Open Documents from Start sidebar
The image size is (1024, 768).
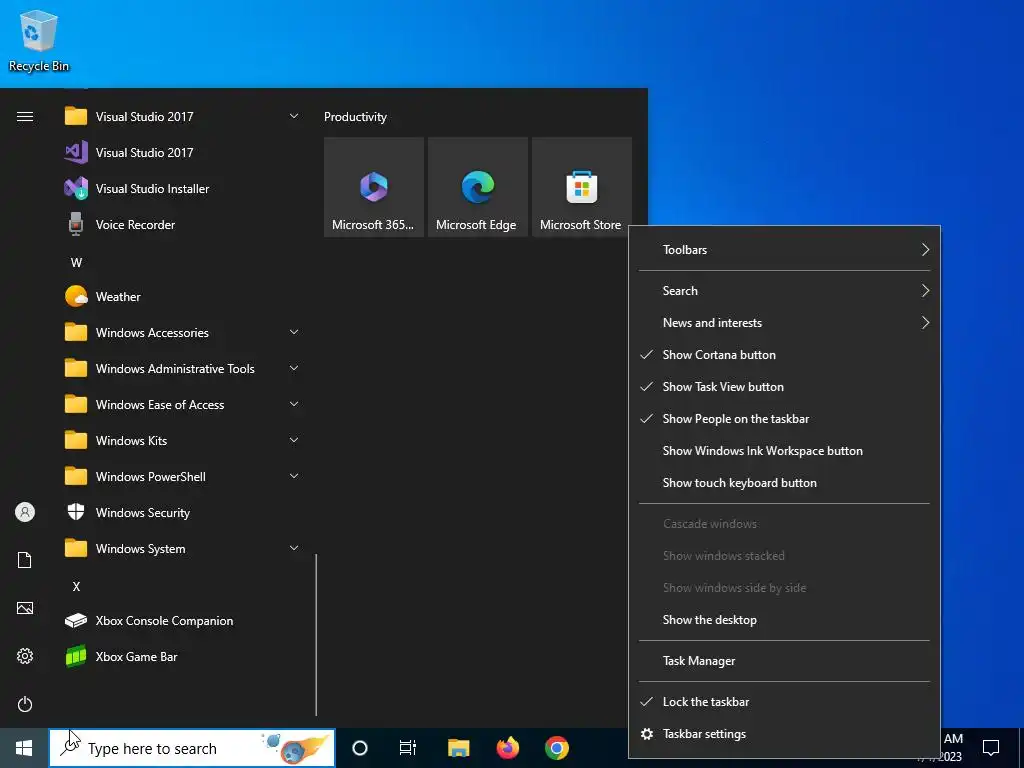pos(25,560)
